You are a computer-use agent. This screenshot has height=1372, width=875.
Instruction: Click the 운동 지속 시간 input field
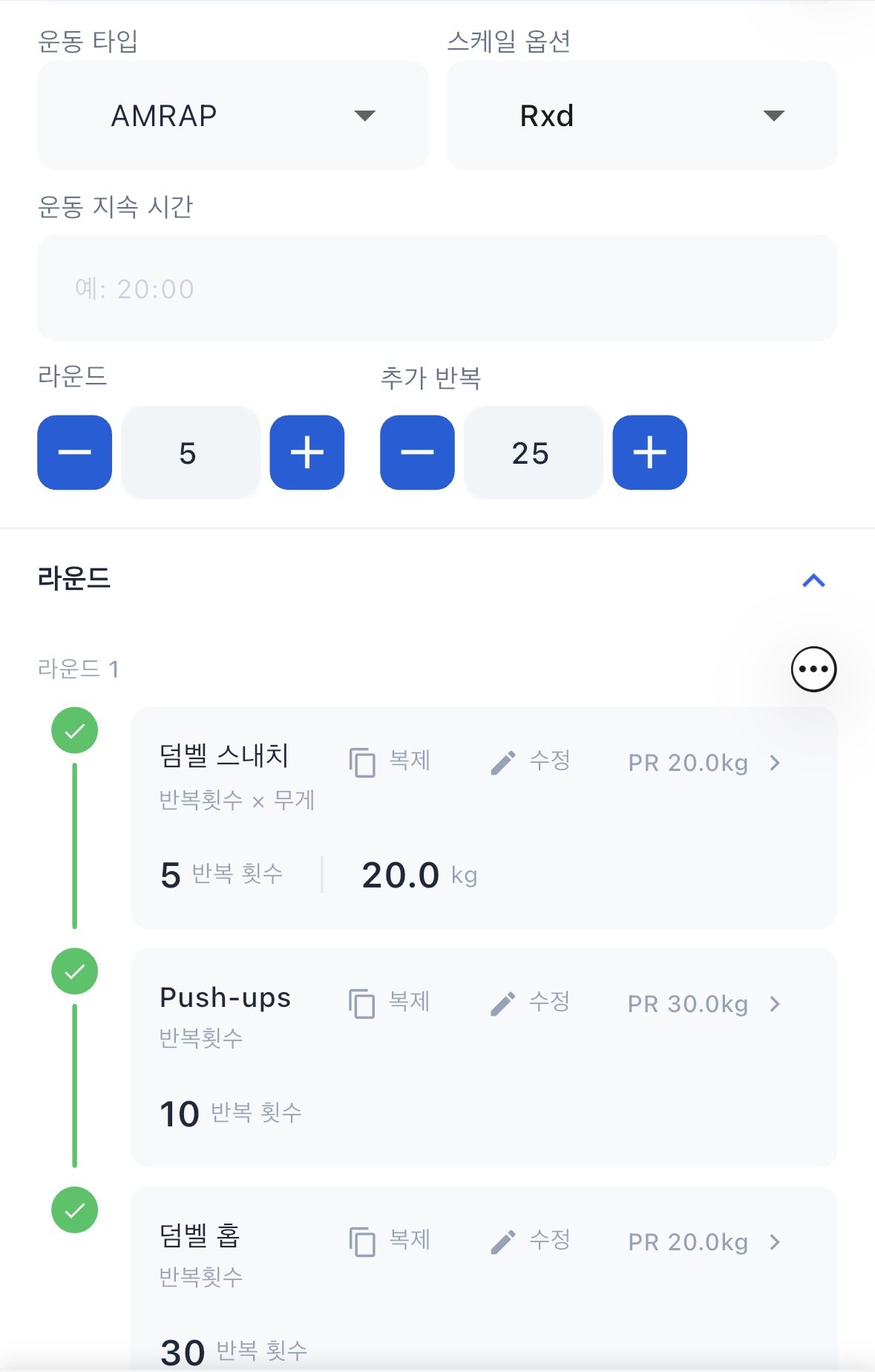tap(437, 288)
